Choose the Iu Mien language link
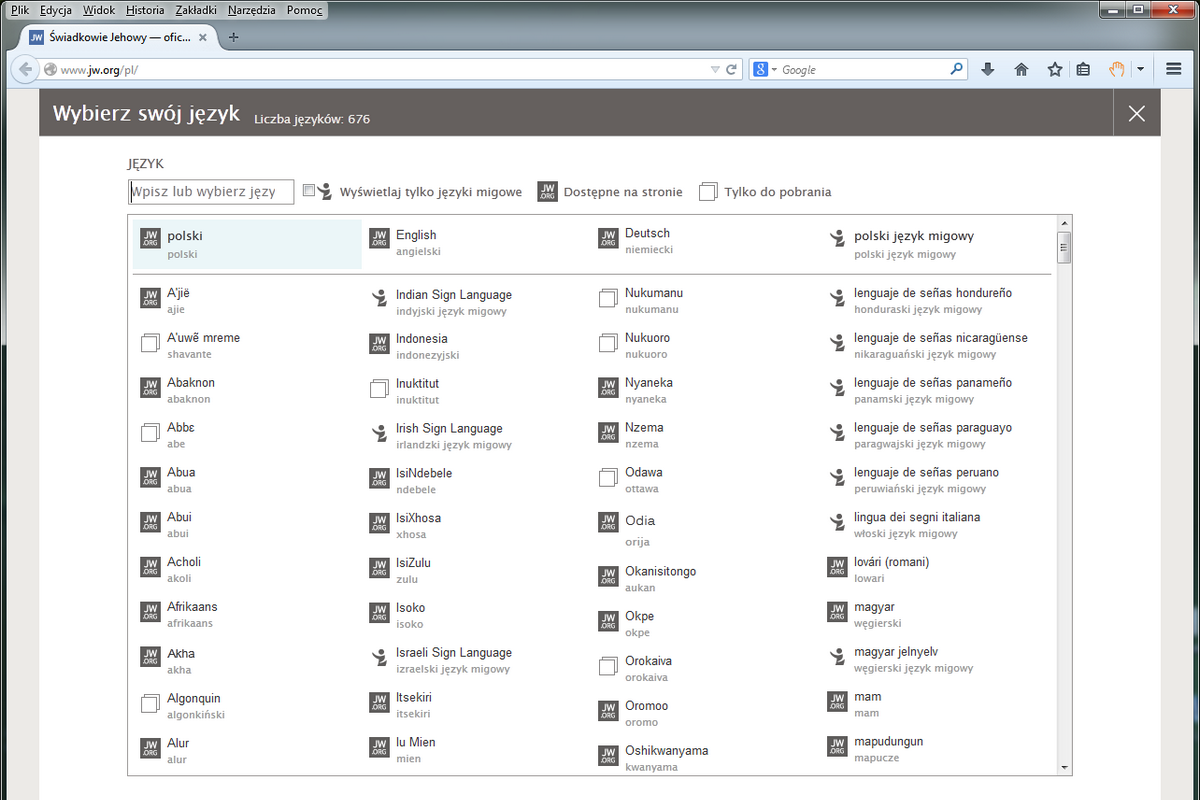The width and height of the screenshot is (1200, 800). [416, 742]
